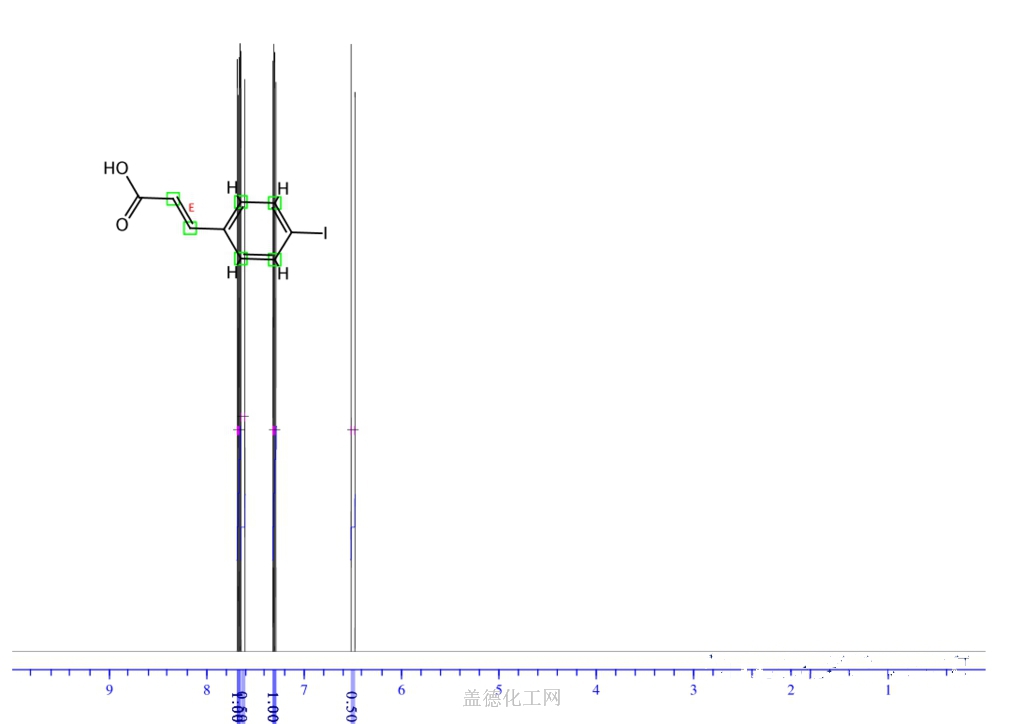Select the 0.50 integration label near 6.5 ppm
1024x724 pixels.
(351, 704)
